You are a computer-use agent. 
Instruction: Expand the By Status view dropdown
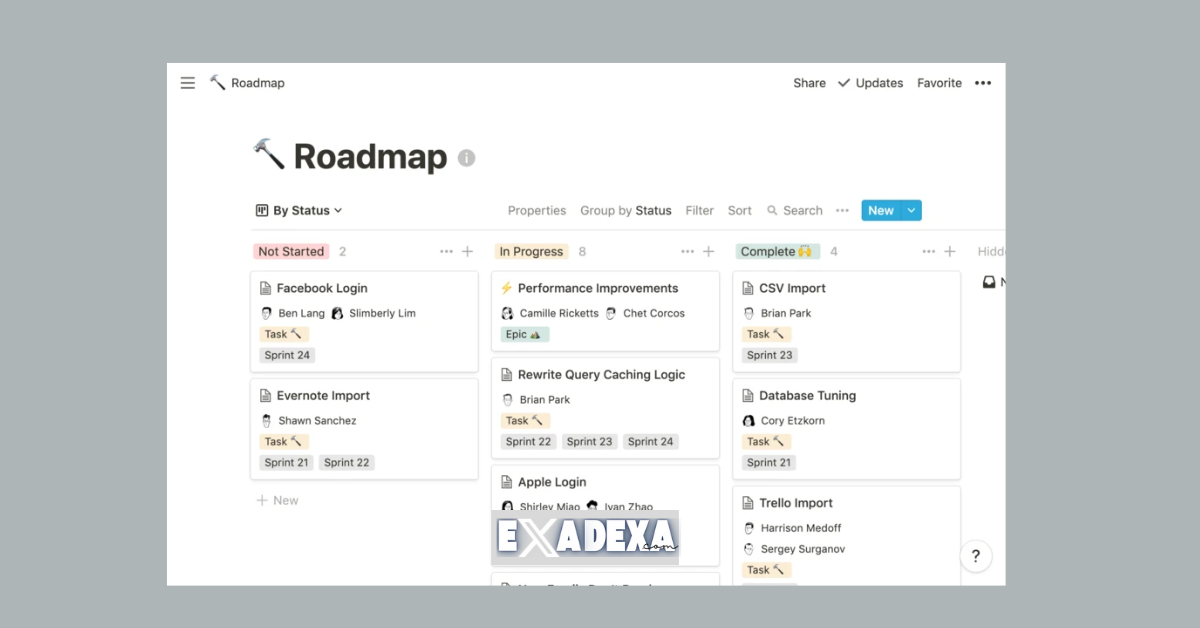tap(299, 210)
